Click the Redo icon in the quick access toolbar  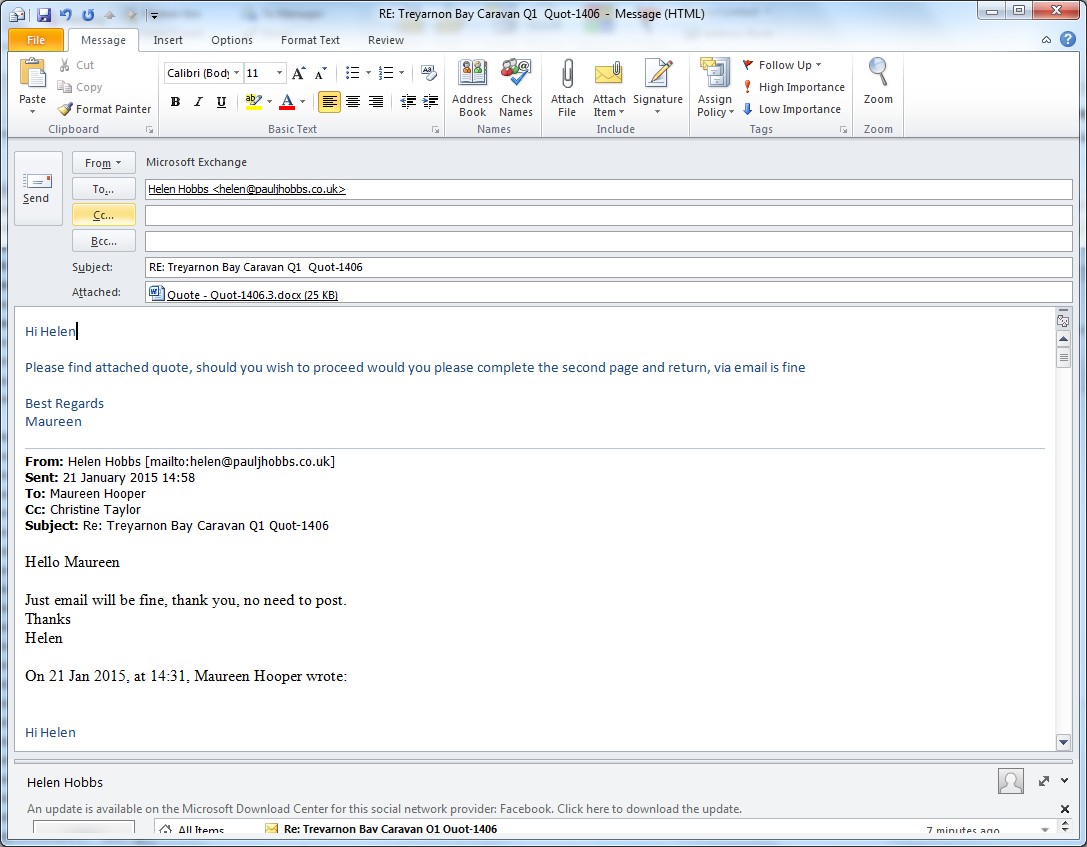[88, 14]
